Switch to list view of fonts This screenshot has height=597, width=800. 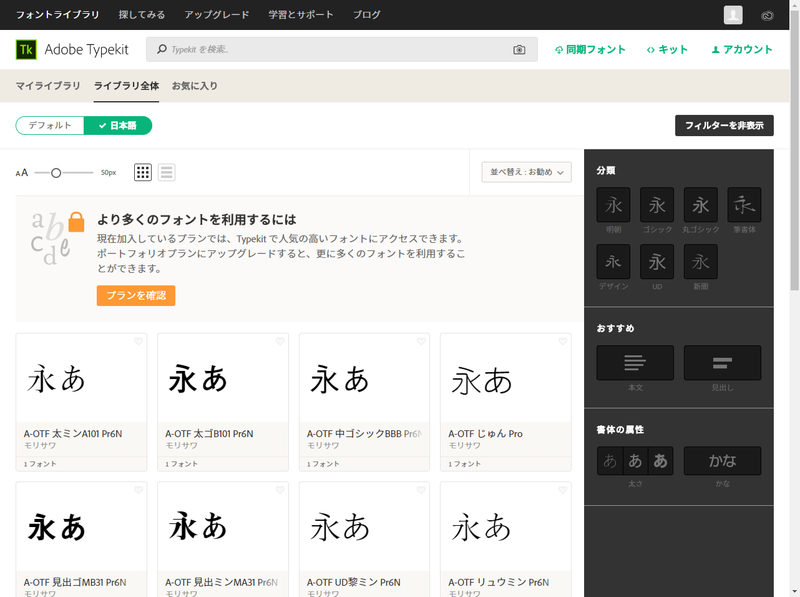point(166,171)
